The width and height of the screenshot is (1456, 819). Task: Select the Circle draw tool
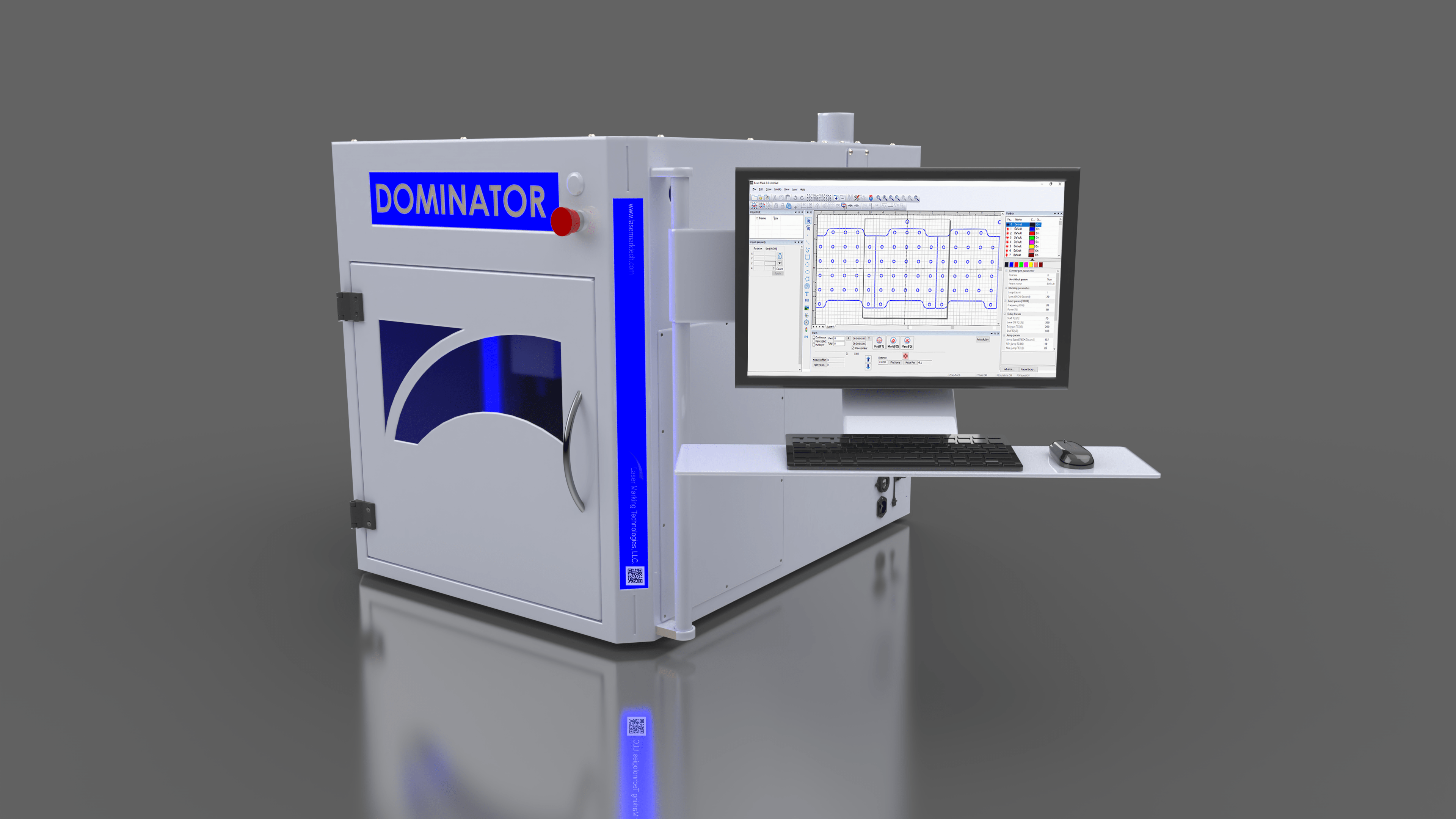[808, 265]
